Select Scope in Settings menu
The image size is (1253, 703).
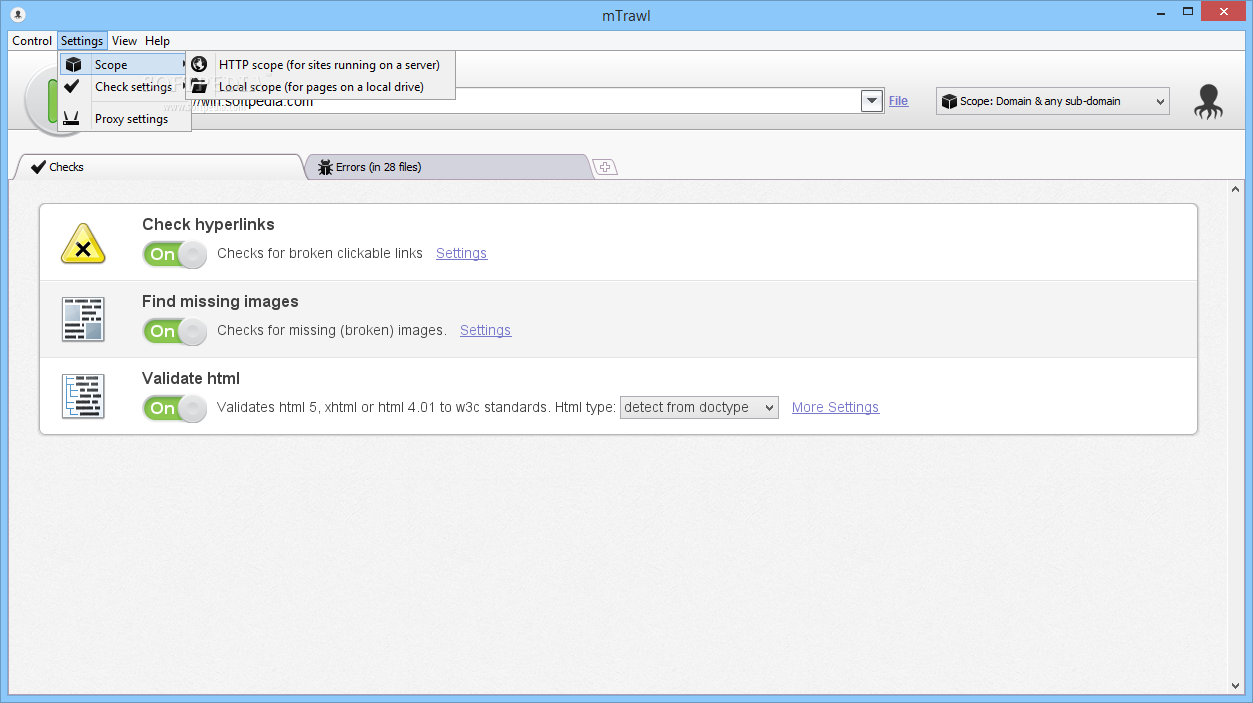point(123,64)
